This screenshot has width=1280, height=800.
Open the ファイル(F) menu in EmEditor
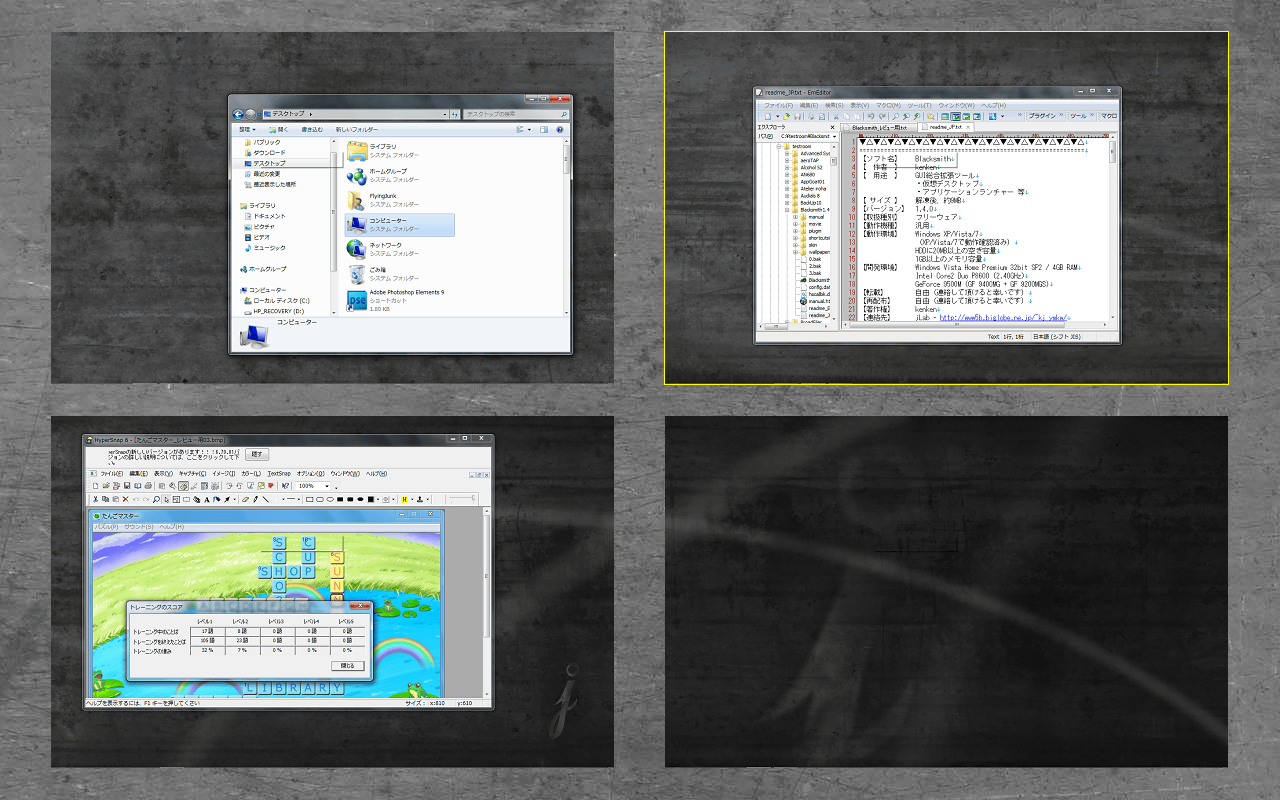[778, 105]
